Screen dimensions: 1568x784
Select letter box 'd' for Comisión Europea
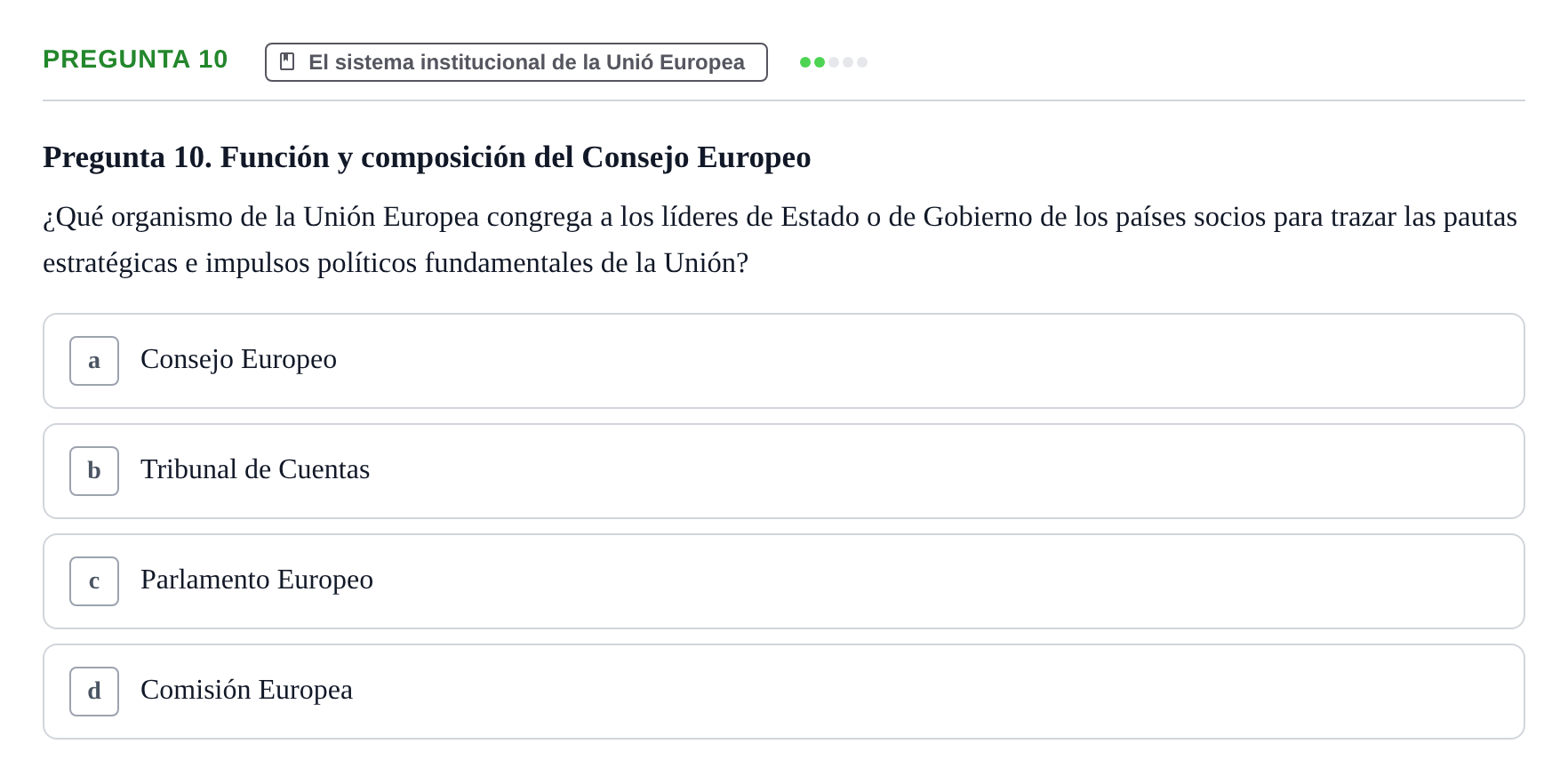pyautogui.click(x=94, y=692)
